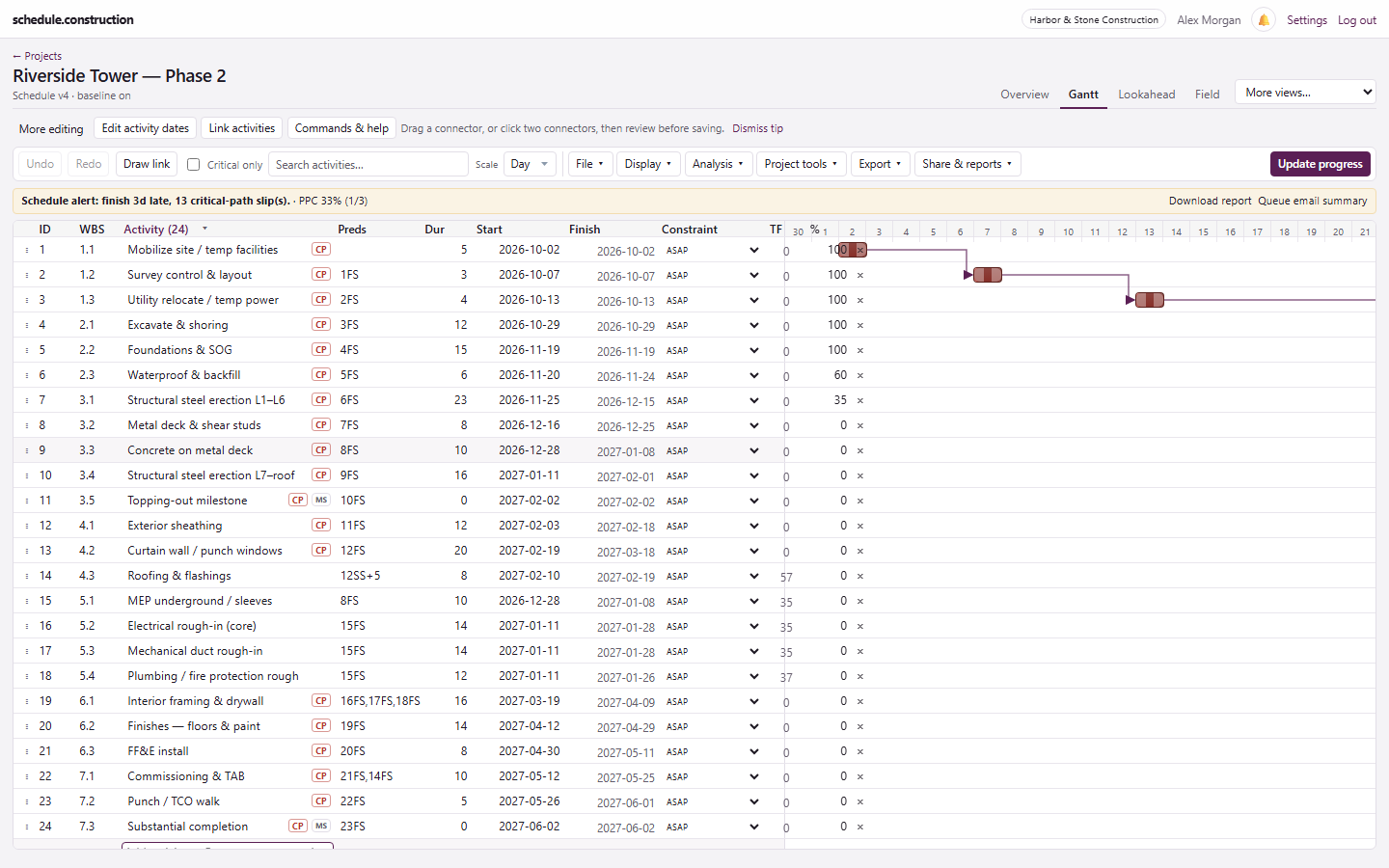This screenshot has width=1389, height=868.
Task: Click the Harbor & Stone Construction company chip
Action: (1094, 19)
